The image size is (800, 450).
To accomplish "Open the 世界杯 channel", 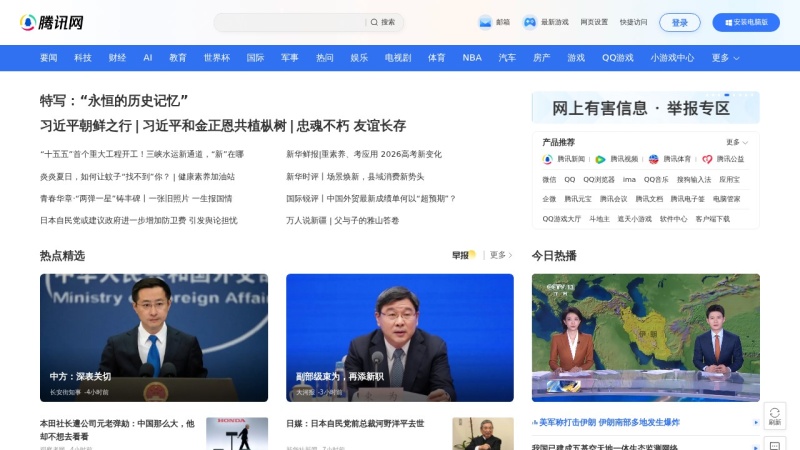I will pos(217,58).
